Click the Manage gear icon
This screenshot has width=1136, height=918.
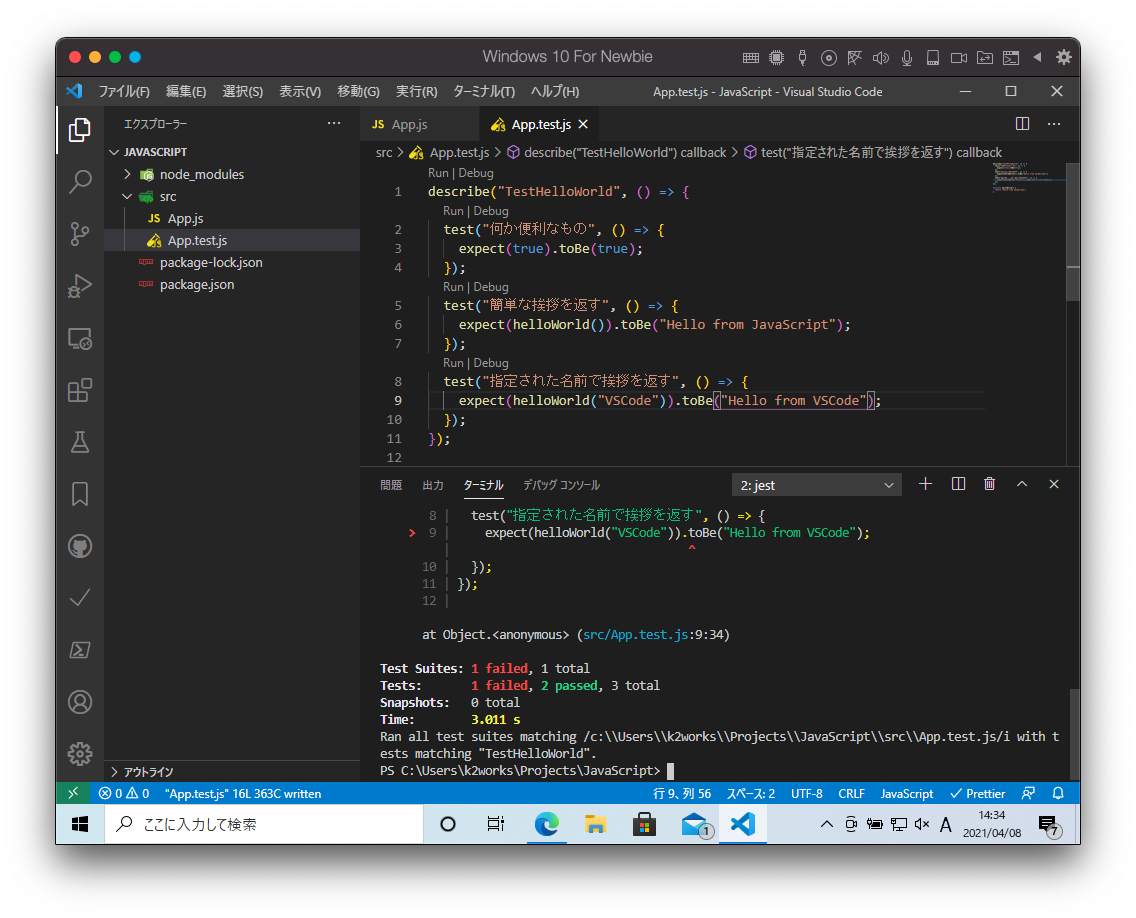coord(80,753)
